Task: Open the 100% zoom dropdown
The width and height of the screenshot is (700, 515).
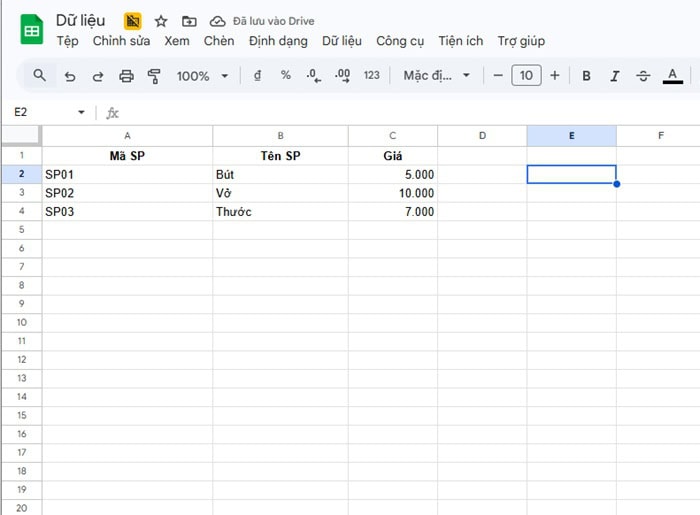Action: 202,76
